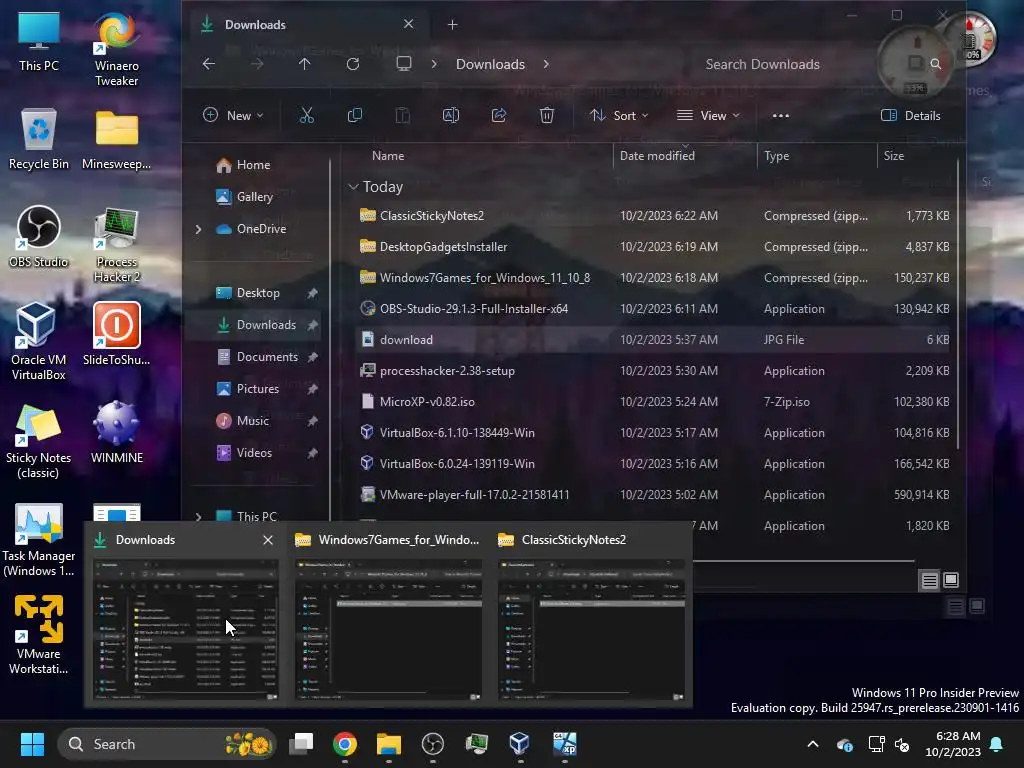
Task: Show hidden system tray icons chevron
Action: point(813,744)
